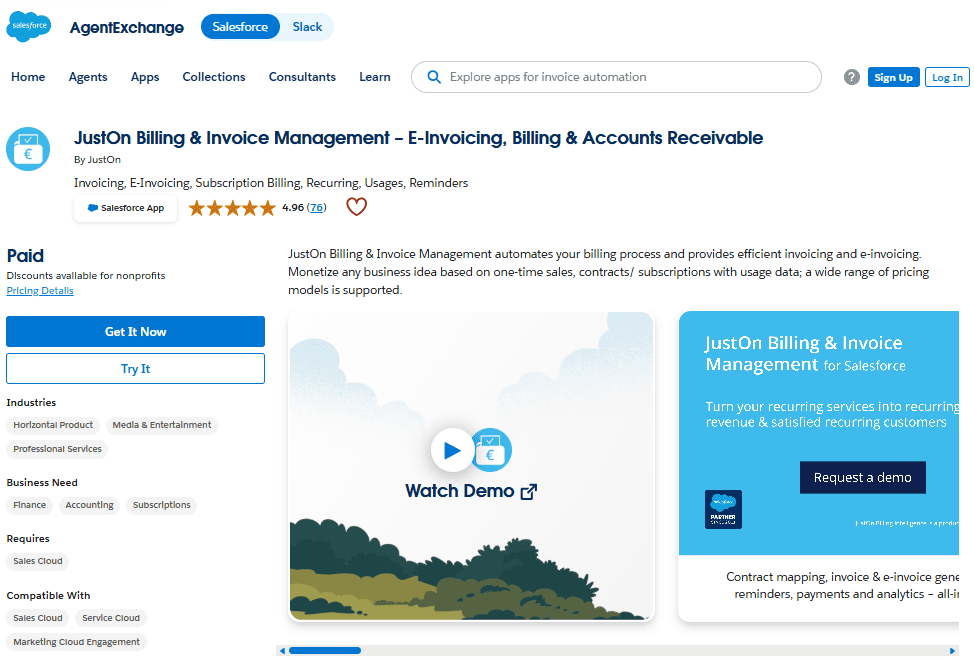Click the AgentExchange title
This screenshot has height=660, width=974.
[x=127, y=27]
